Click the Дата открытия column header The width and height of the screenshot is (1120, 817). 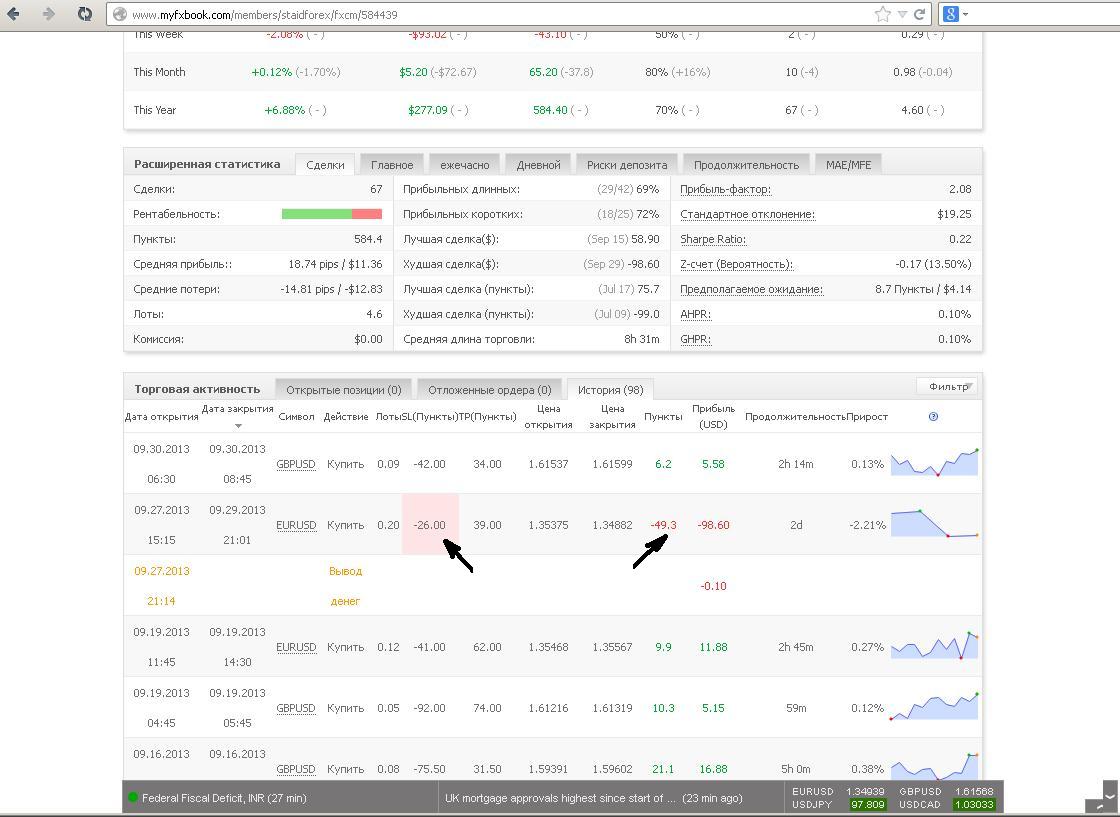pyautogui.click(x=161, y=416)
